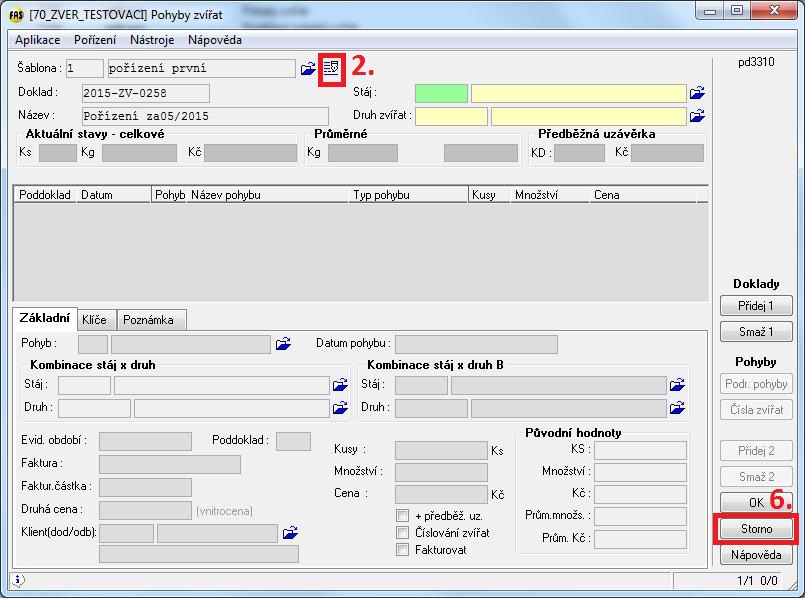Image resolution: width=805 pixels, height=598 pixels.
Task: Open the Aplikace menu
Action: coord(38,40)
